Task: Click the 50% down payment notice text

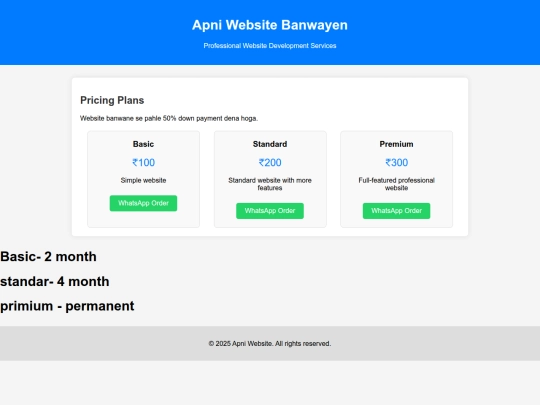Action: 169,118
